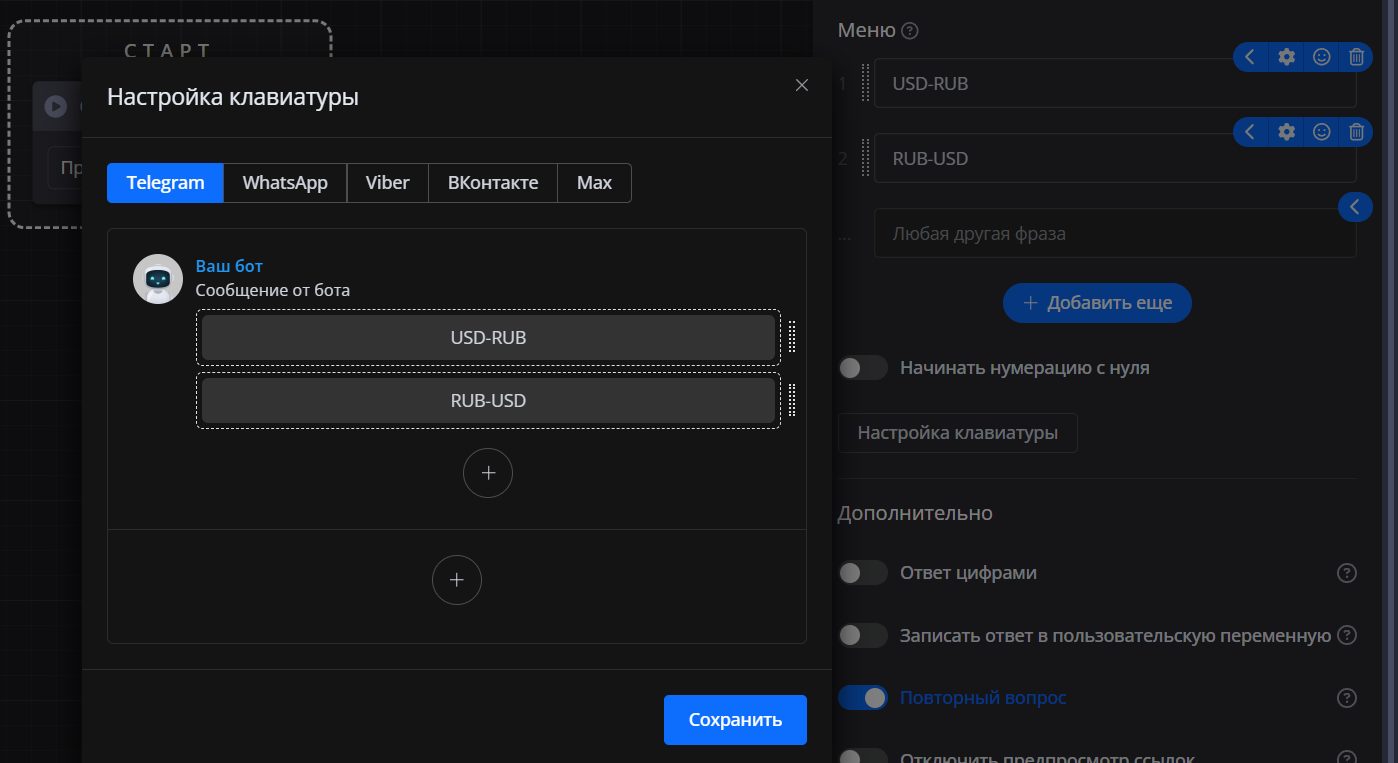The image size is (1398, 763).
Task: Open settings gear for USD-RUB menu item
Action: [x=1287, y=57]
